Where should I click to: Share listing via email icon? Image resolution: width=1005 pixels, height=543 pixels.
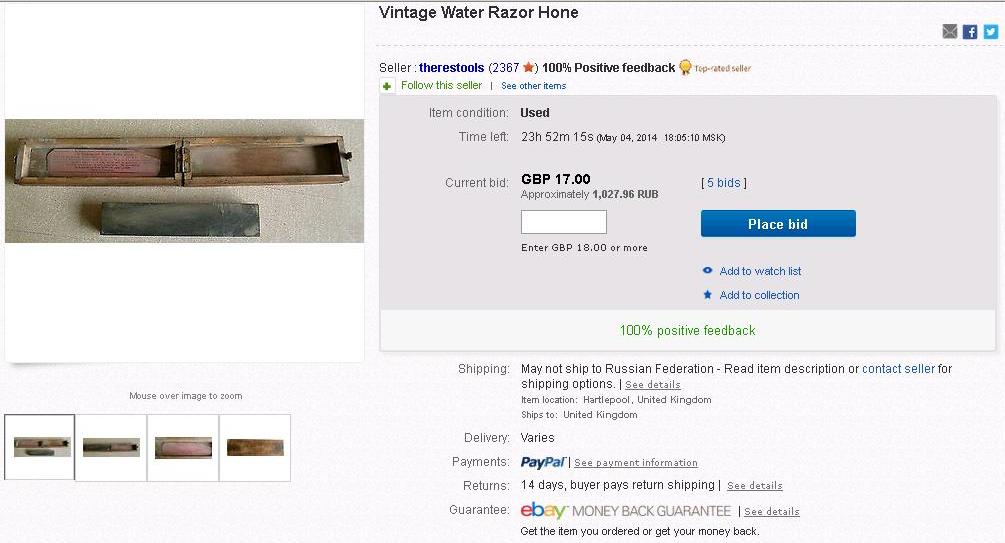pyautogui.click(x=950, y=32)
